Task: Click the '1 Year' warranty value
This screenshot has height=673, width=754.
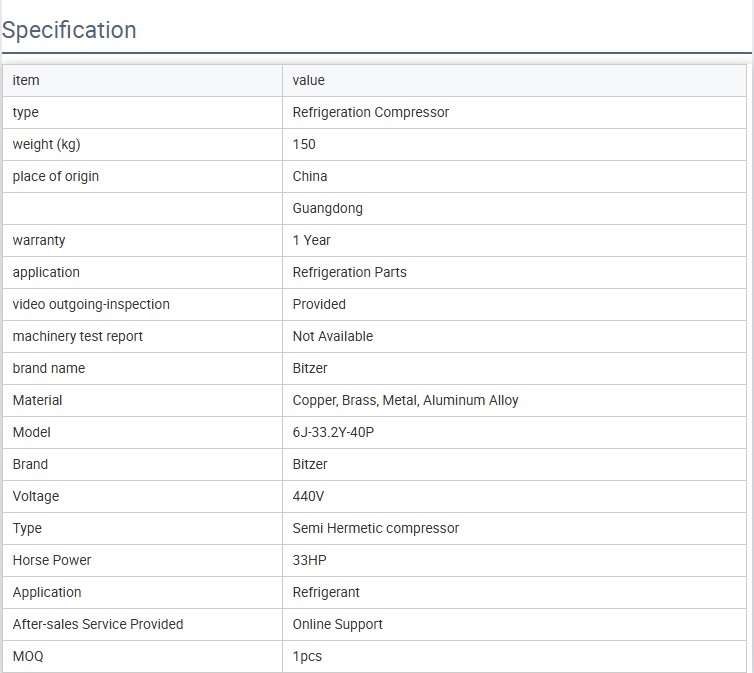Action: click(311, 240)
